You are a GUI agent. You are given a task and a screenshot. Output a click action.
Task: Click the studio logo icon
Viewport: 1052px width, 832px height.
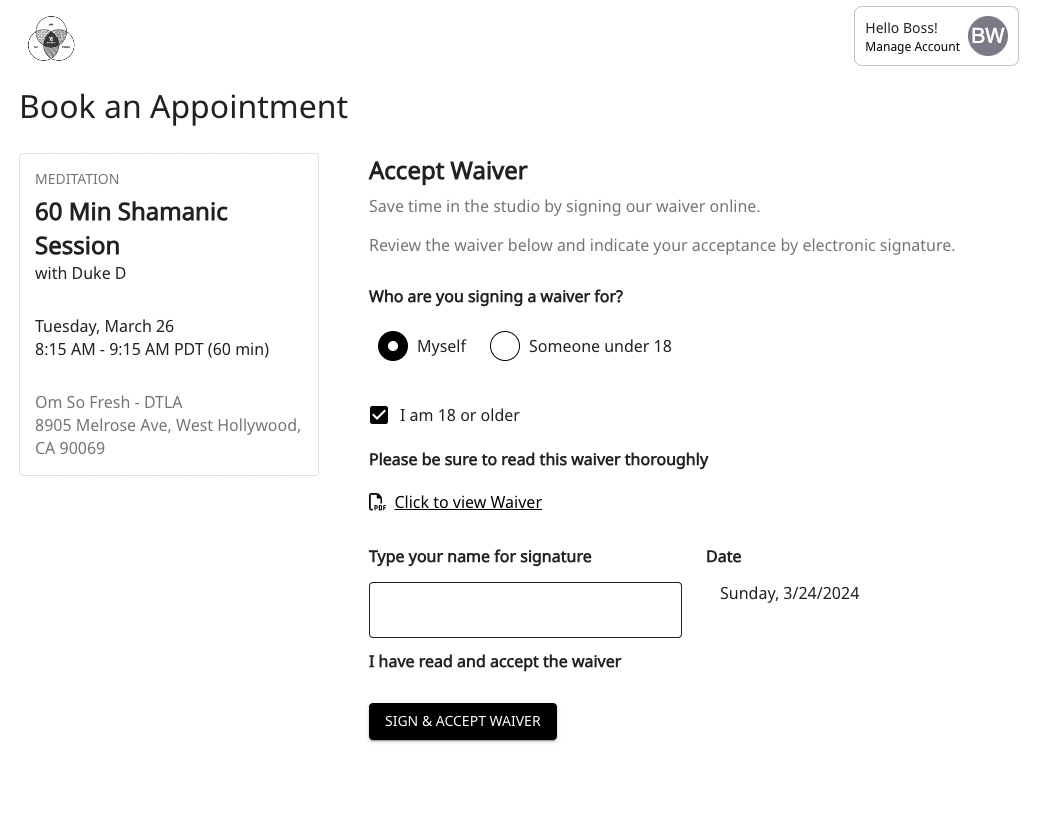click(51, 39)
